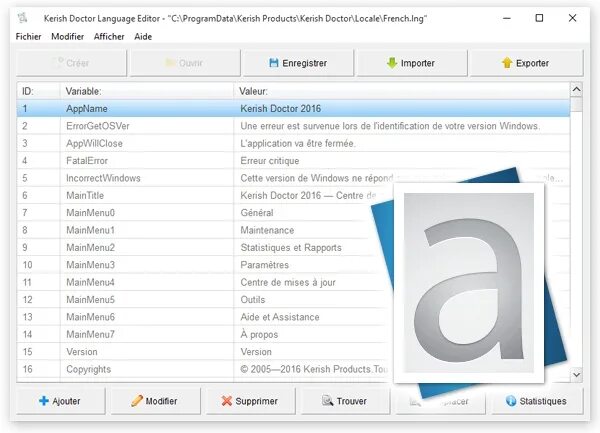Click the ID column header
Screen dimensions: 600x433
pyautogui.click(x=38, y=91)
